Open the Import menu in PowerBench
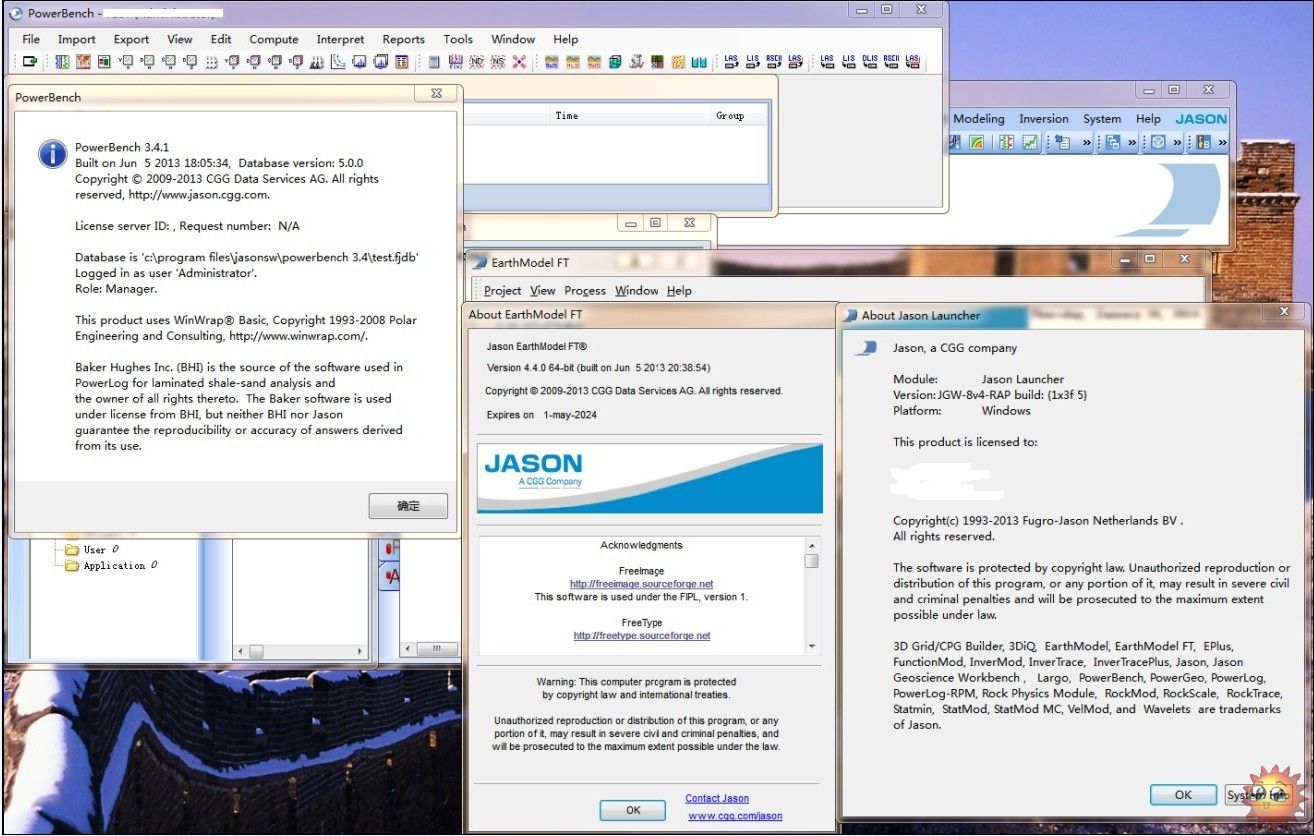This screenshot has height=836, width=1314. coord(77,39)
